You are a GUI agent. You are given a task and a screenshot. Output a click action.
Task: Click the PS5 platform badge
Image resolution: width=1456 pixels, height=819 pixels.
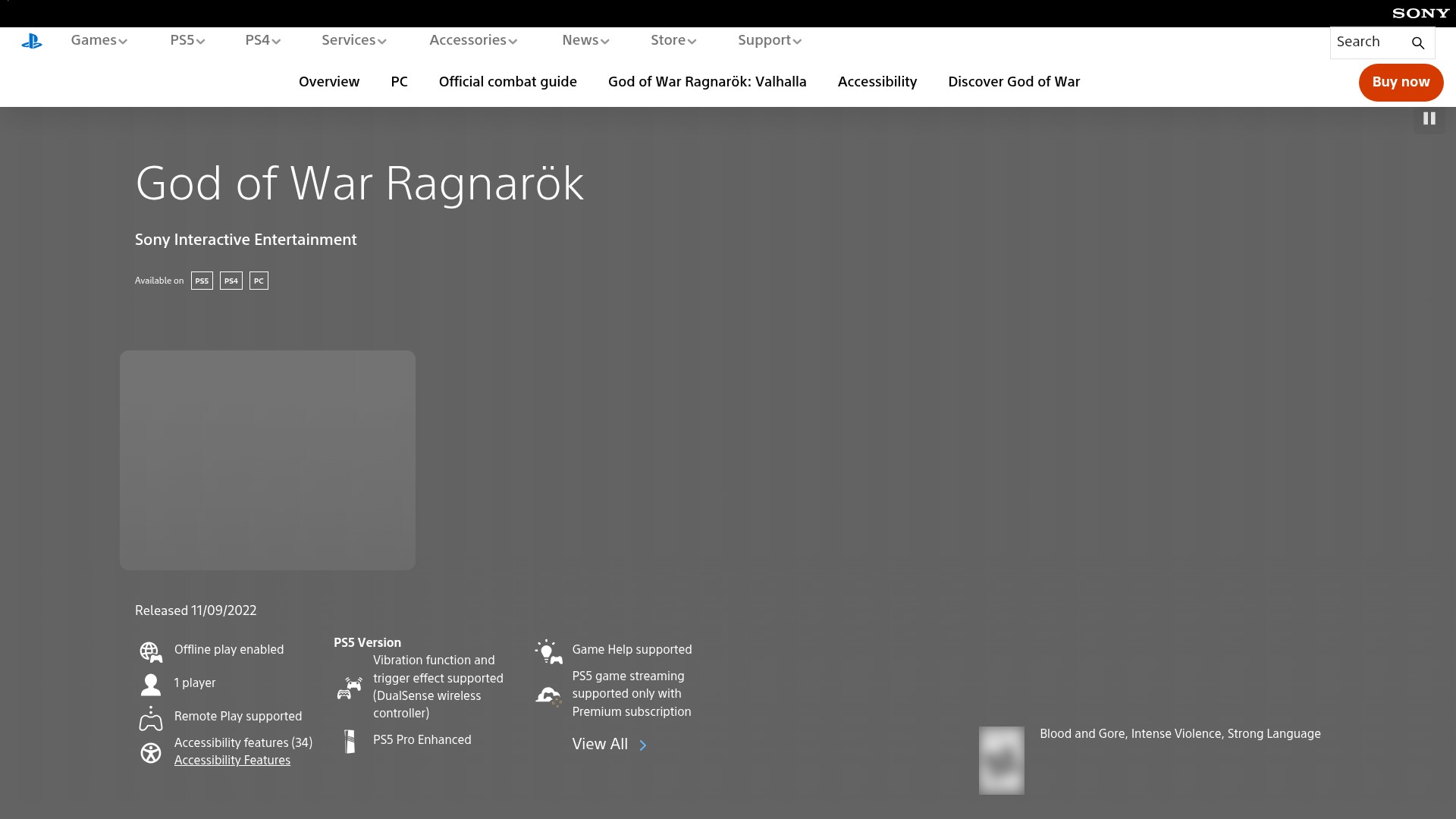pos(202,281)
